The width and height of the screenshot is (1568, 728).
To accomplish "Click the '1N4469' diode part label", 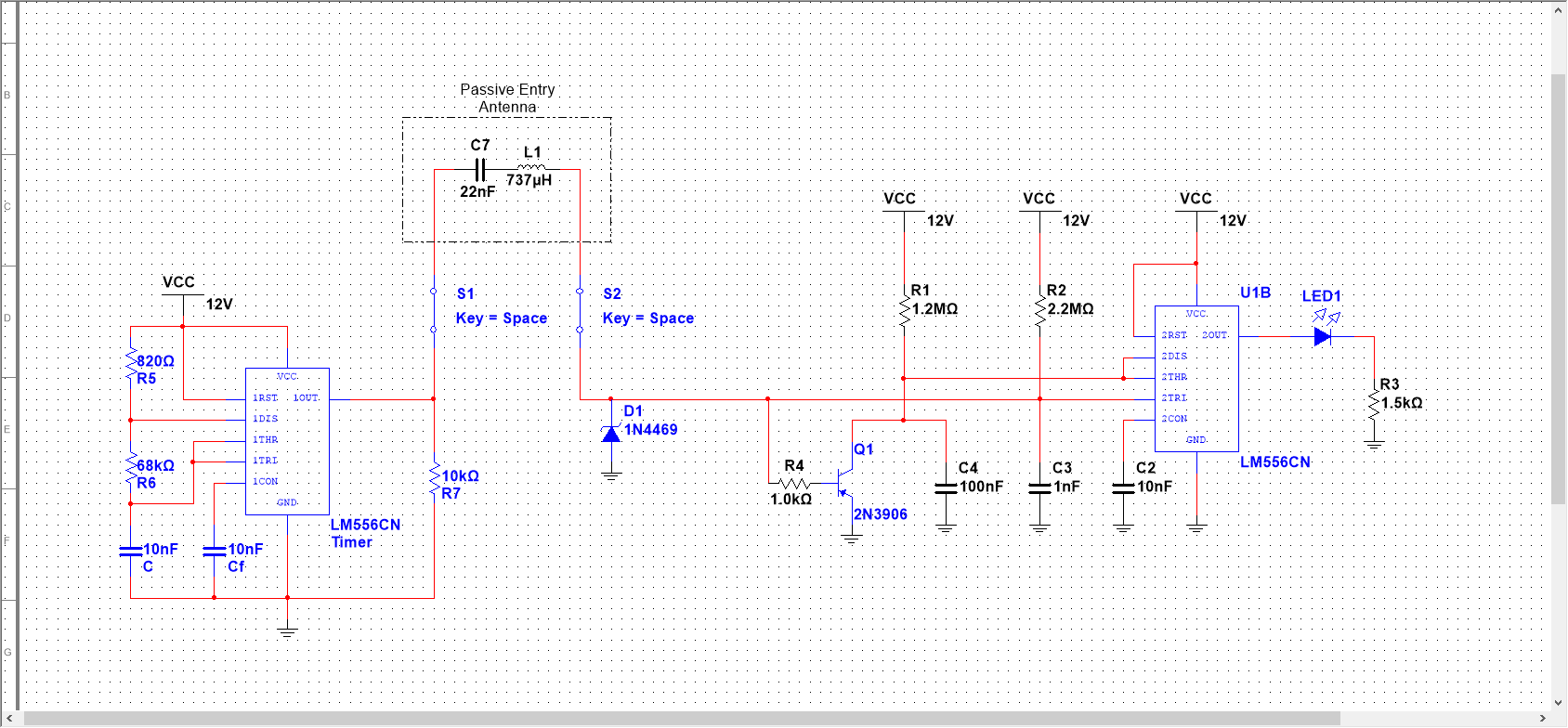I will coord(650,429).
